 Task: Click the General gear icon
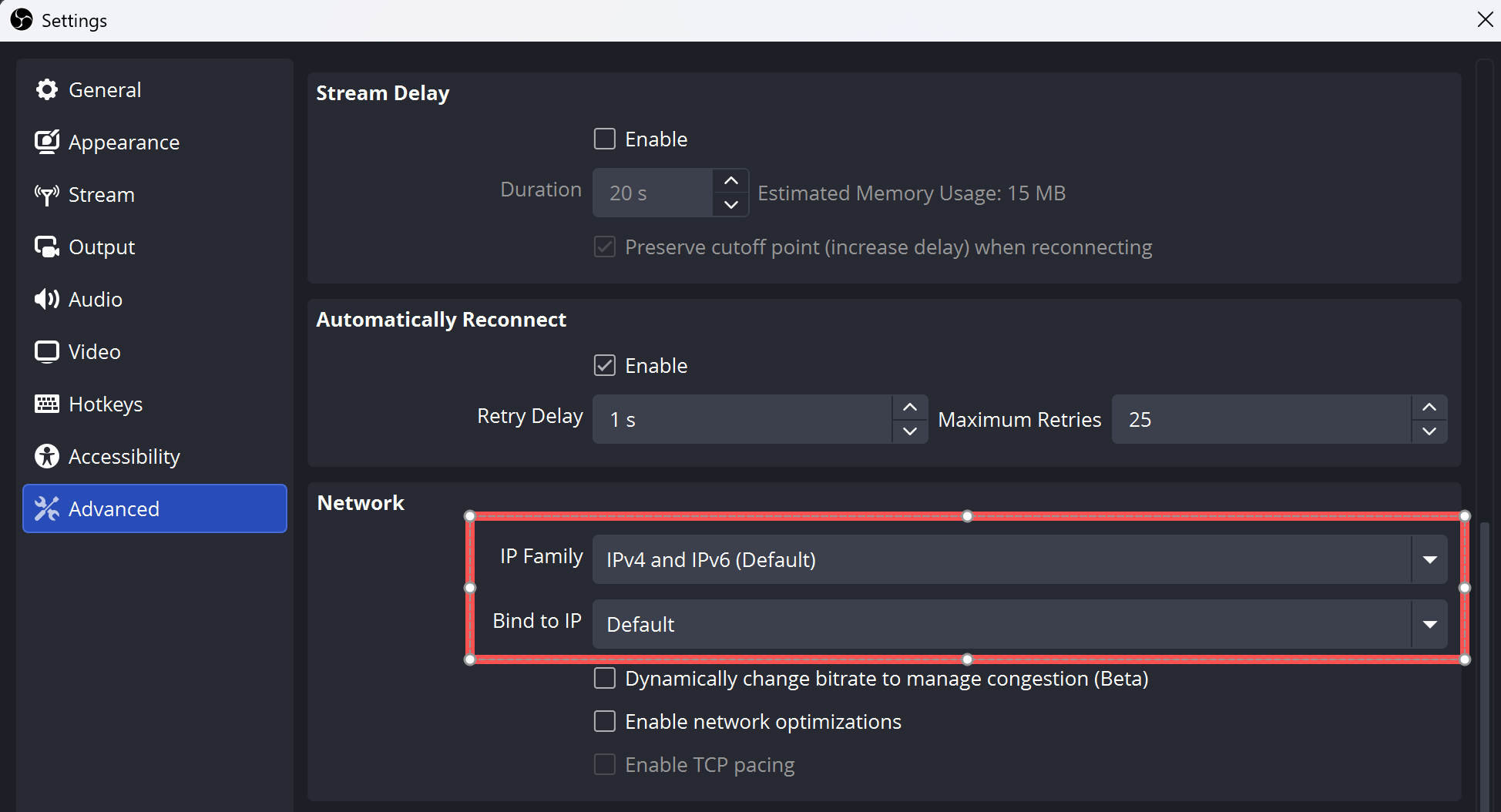pos(47,89)
